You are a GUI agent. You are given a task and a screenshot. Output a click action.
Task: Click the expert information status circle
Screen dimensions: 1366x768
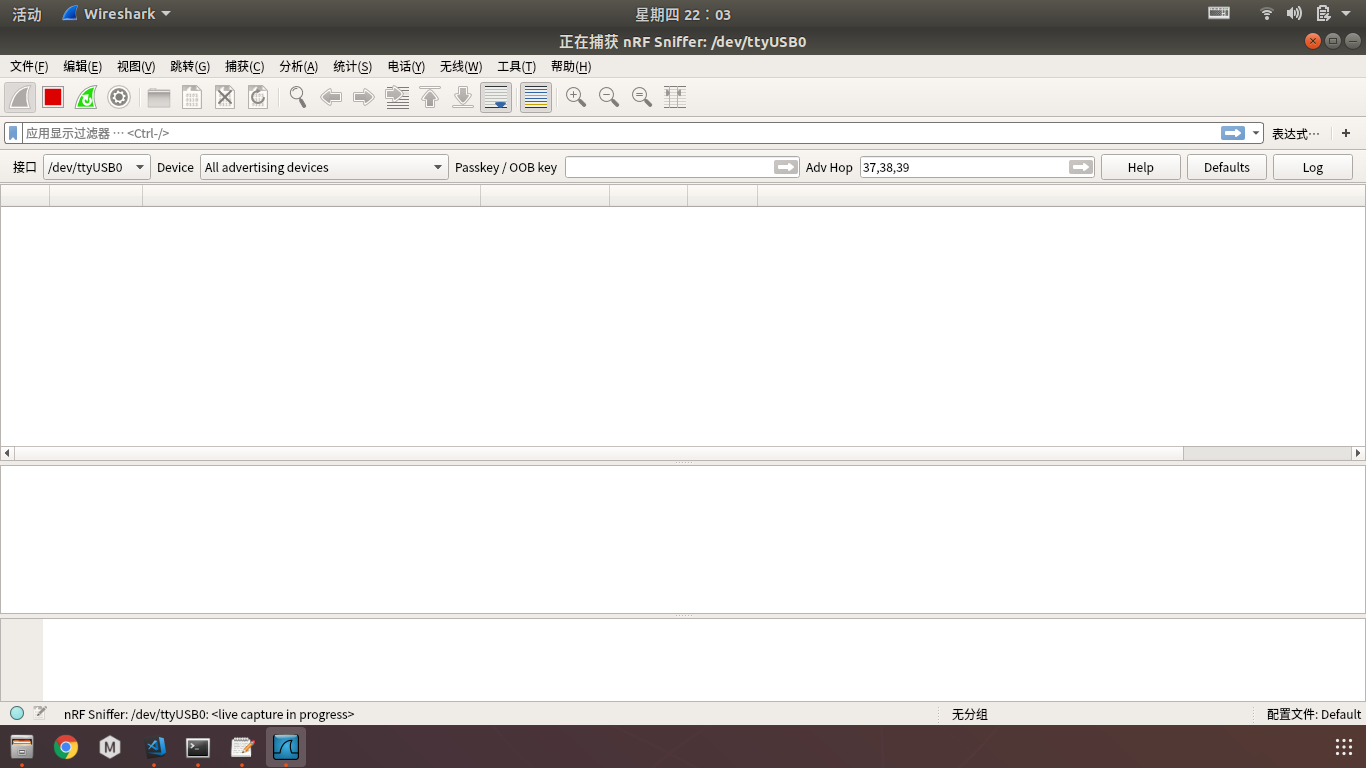point(17,713)
